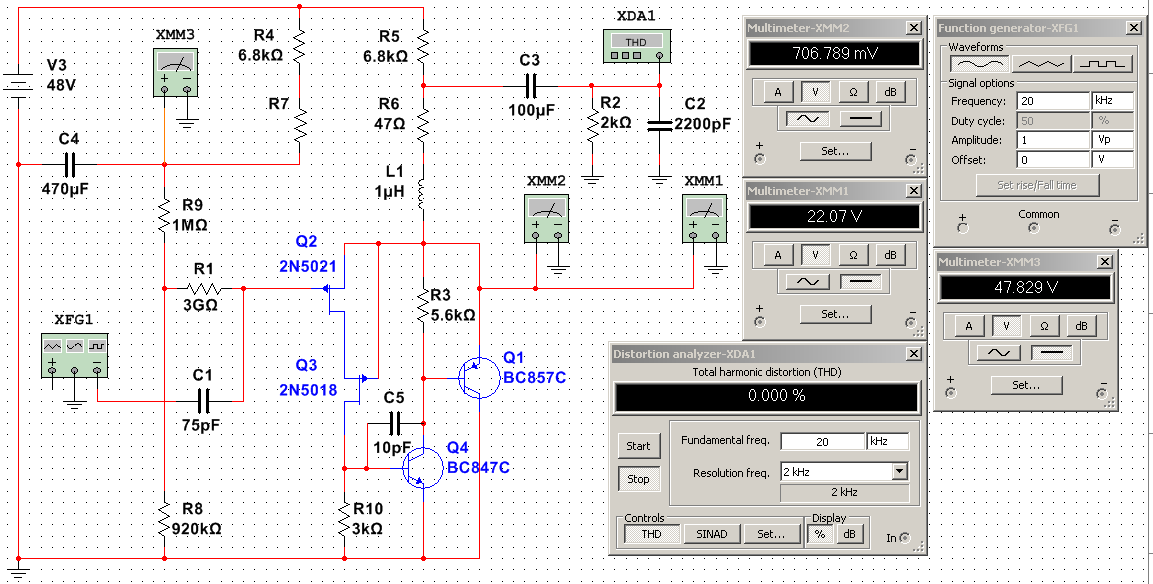Viewport: 1153px width, 584px height.
Task: Select the Q1 BC857C transistor symbol
Action: pos(477,377)
